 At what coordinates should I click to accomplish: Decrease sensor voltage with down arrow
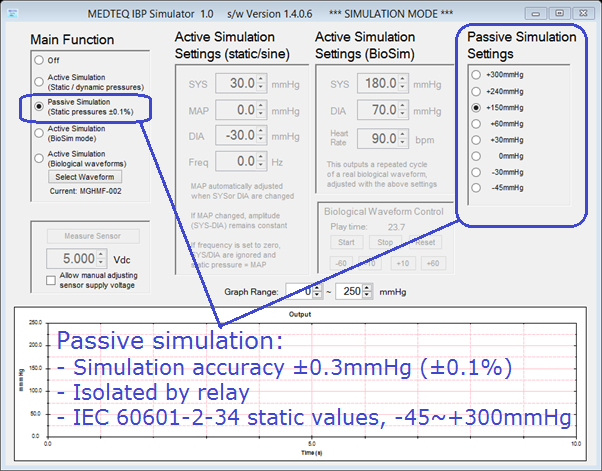pyautogui.click(x=101, y=263)
